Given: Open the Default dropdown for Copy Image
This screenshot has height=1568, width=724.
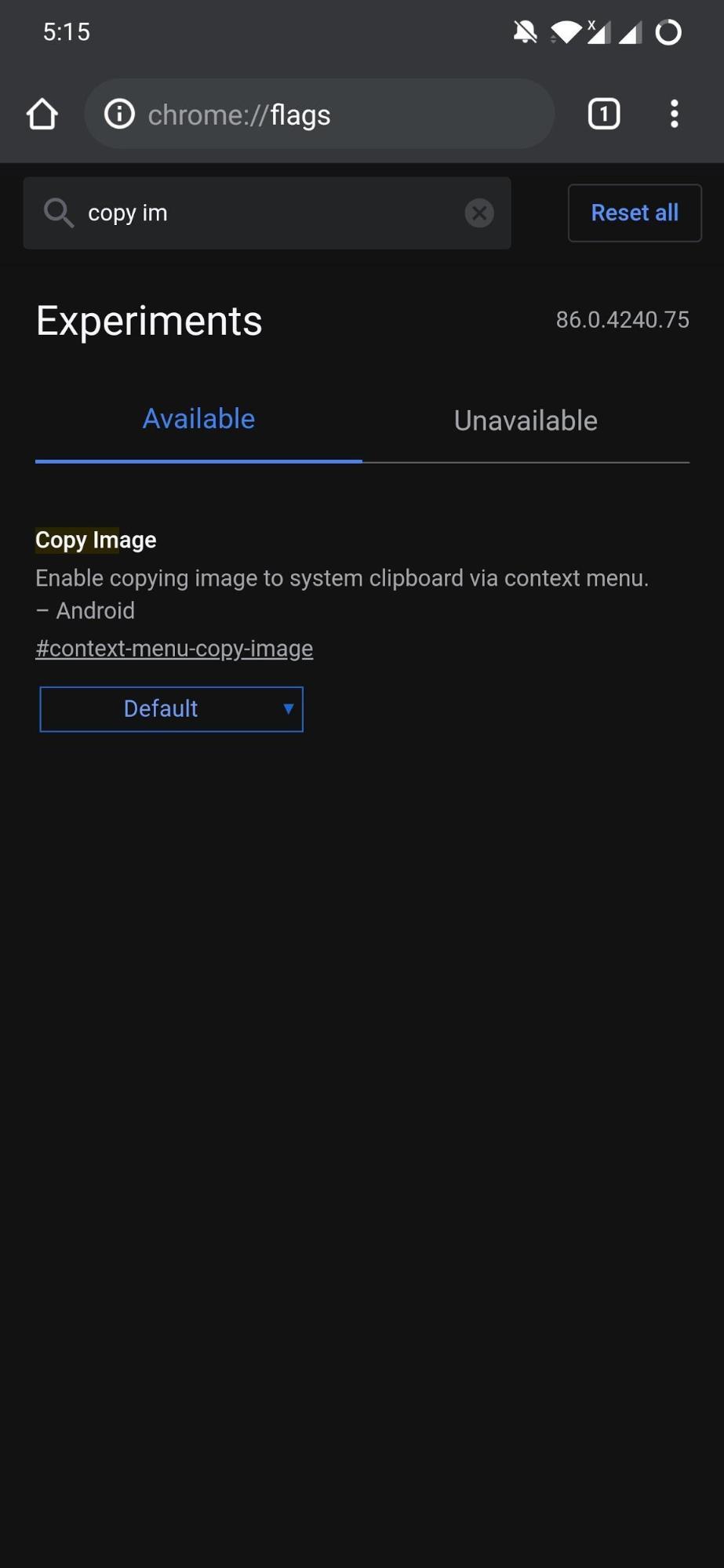Looking at the screenshot, I should [171, 709].
